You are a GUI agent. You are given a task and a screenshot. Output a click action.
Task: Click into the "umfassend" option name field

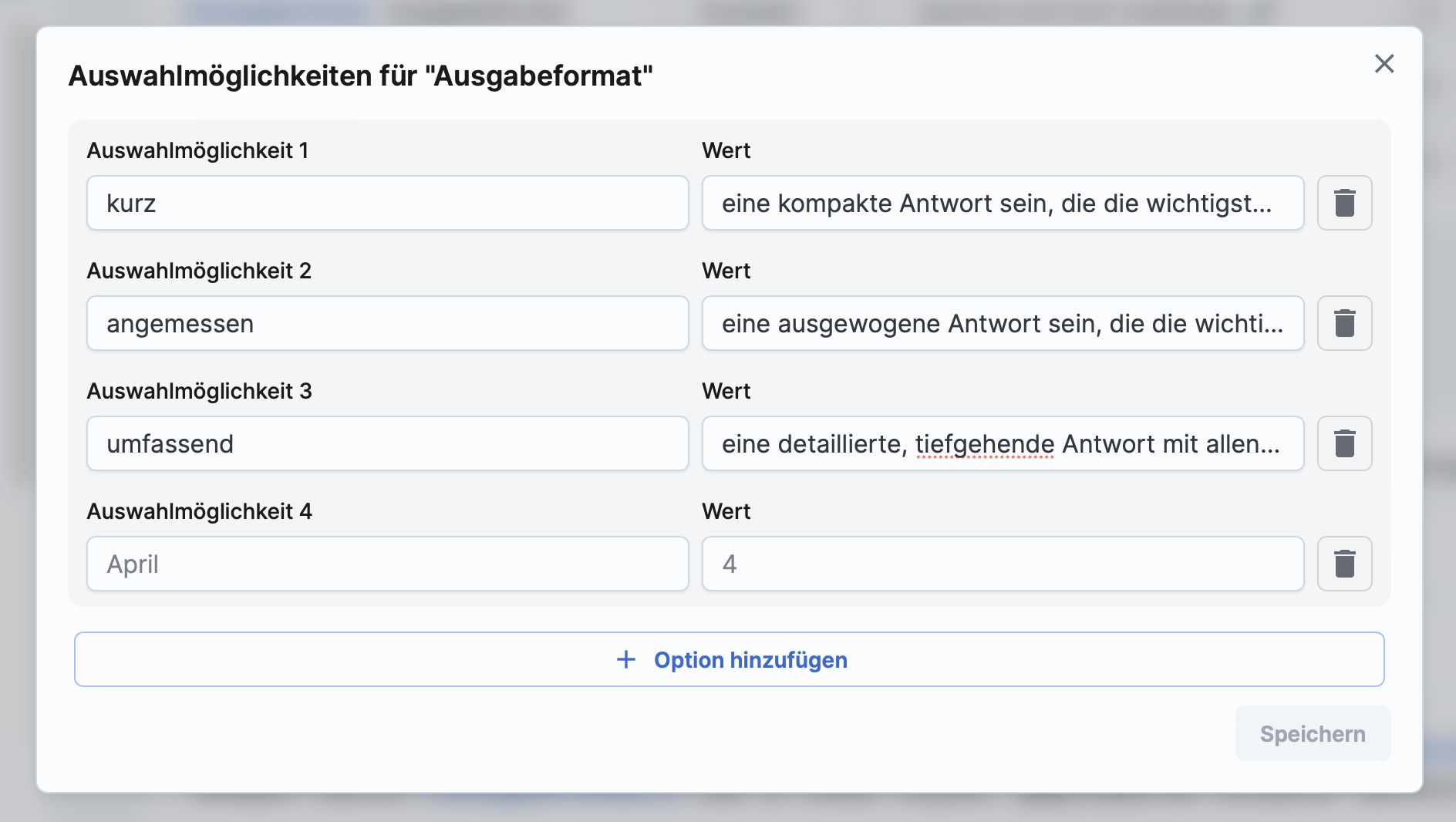[x=386, y=443]
